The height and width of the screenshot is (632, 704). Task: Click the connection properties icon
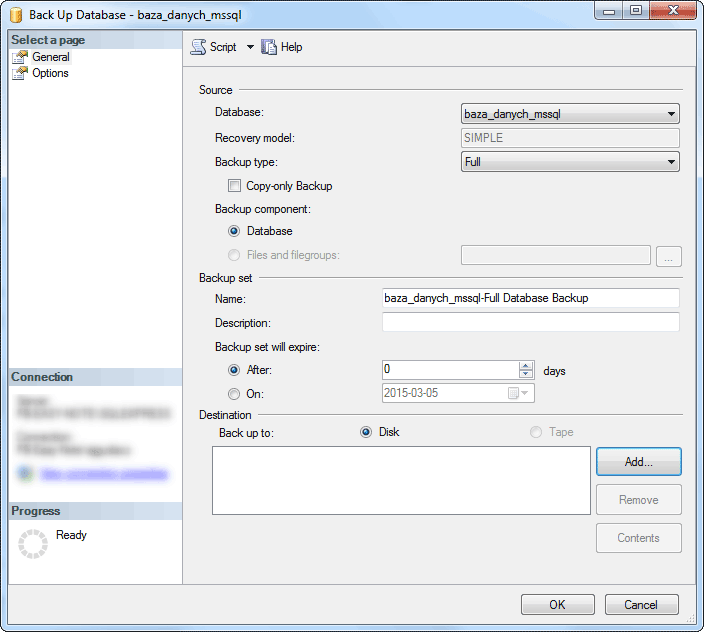coord(24,473)
